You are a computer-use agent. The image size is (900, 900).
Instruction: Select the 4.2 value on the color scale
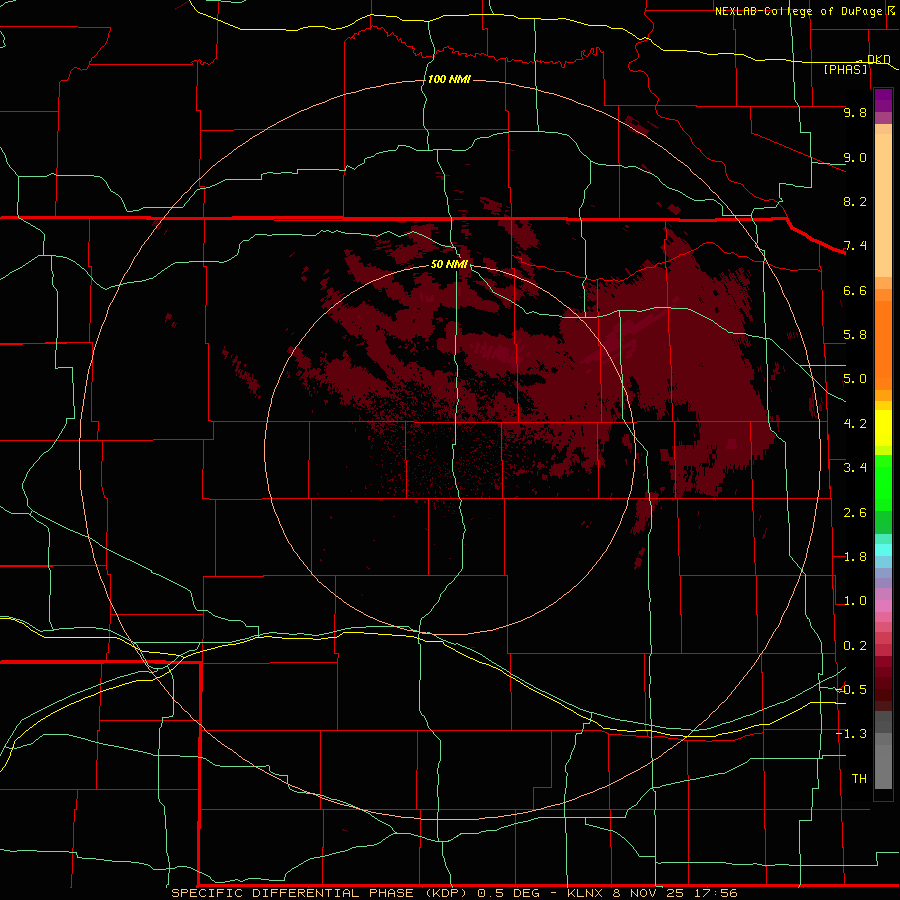[x=855, y=424]
